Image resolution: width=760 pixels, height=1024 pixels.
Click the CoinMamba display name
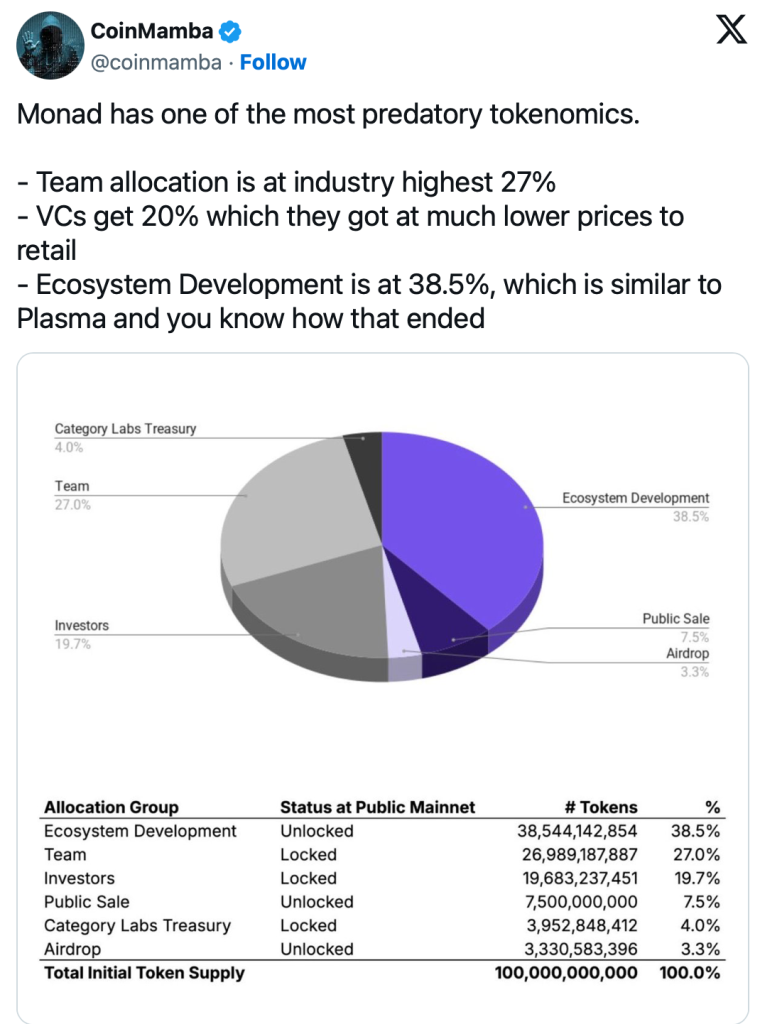pyautogui.click(x=151, y=31)
